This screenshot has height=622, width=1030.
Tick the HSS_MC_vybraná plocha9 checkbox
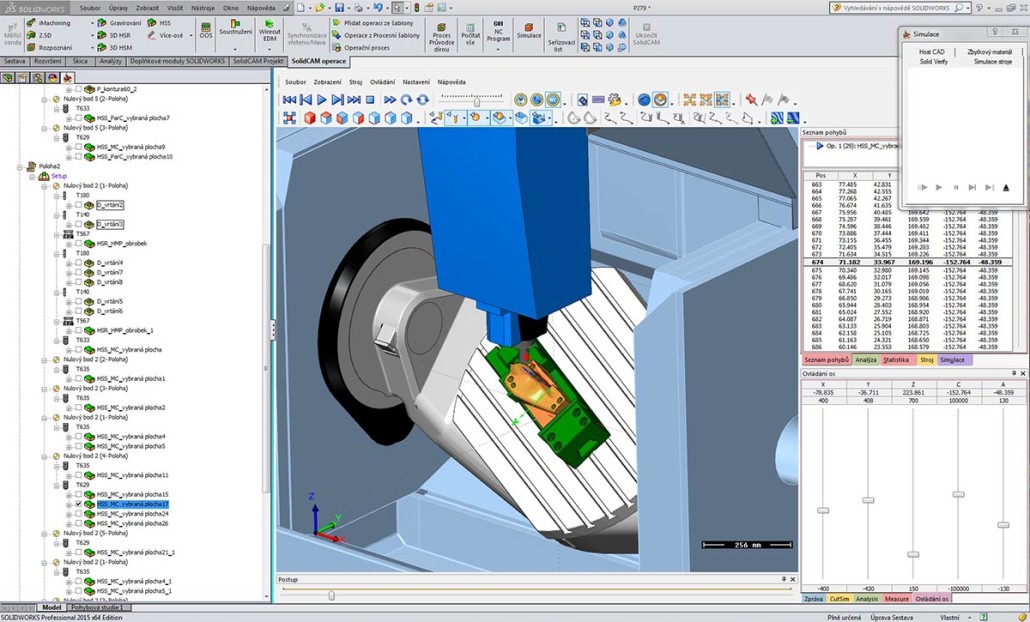coord(79,147)
